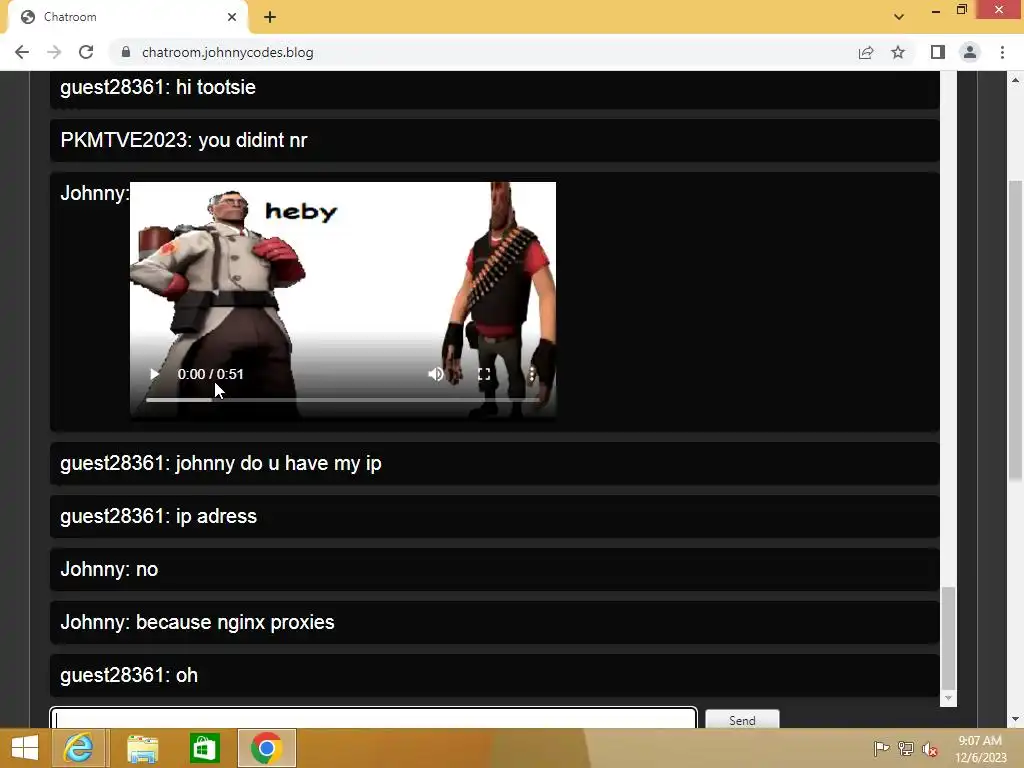This screenshot has height=768, width=1024.
Task: Click the chat pane scrollbar thumb
Action: 948,637
